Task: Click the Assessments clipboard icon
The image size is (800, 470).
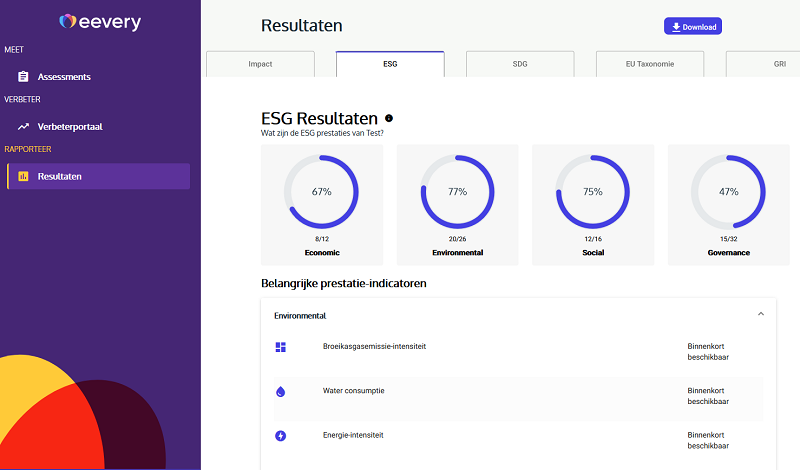Action: [23, 77]
